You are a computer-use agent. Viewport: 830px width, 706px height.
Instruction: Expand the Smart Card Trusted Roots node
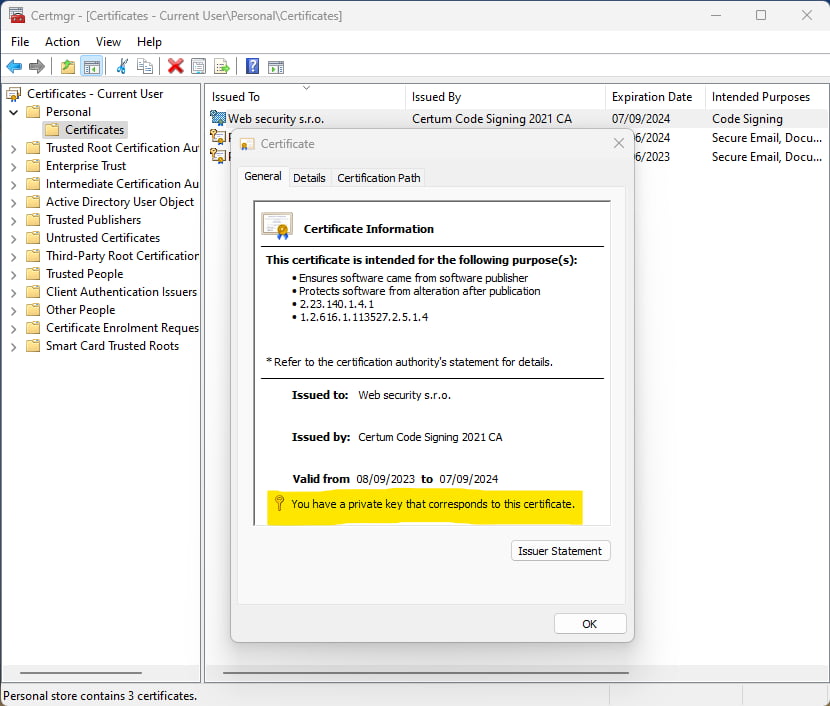pyautogui.click(x=14, y=346)
